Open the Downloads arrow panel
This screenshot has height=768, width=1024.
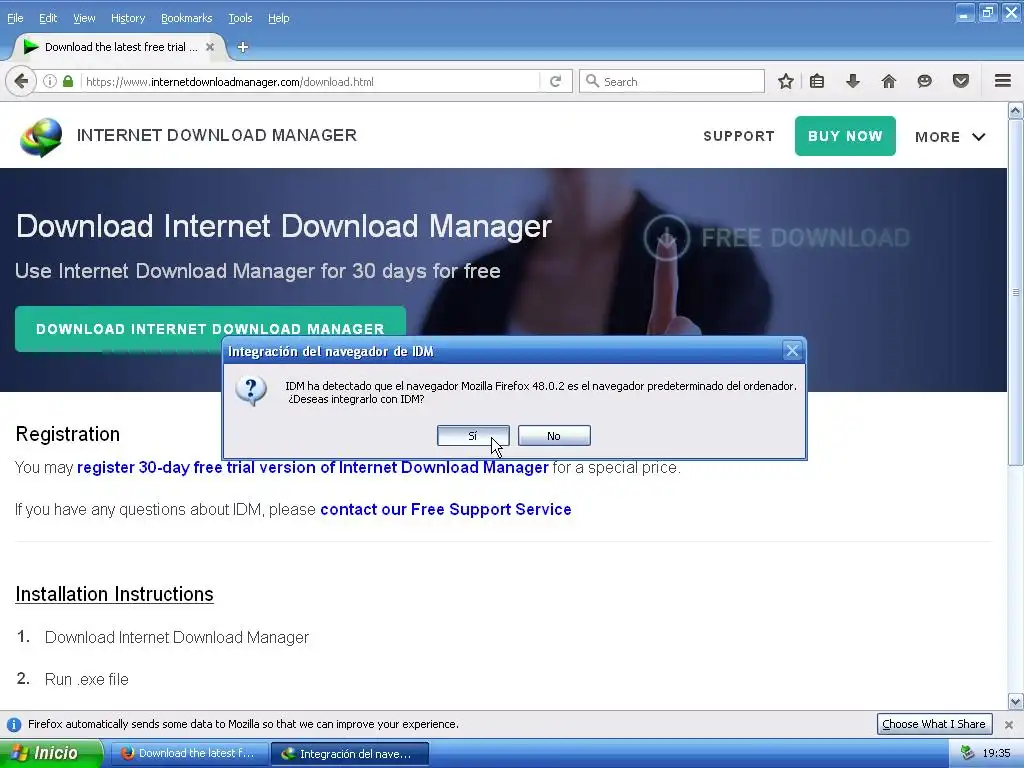click(x=853, y=82)
